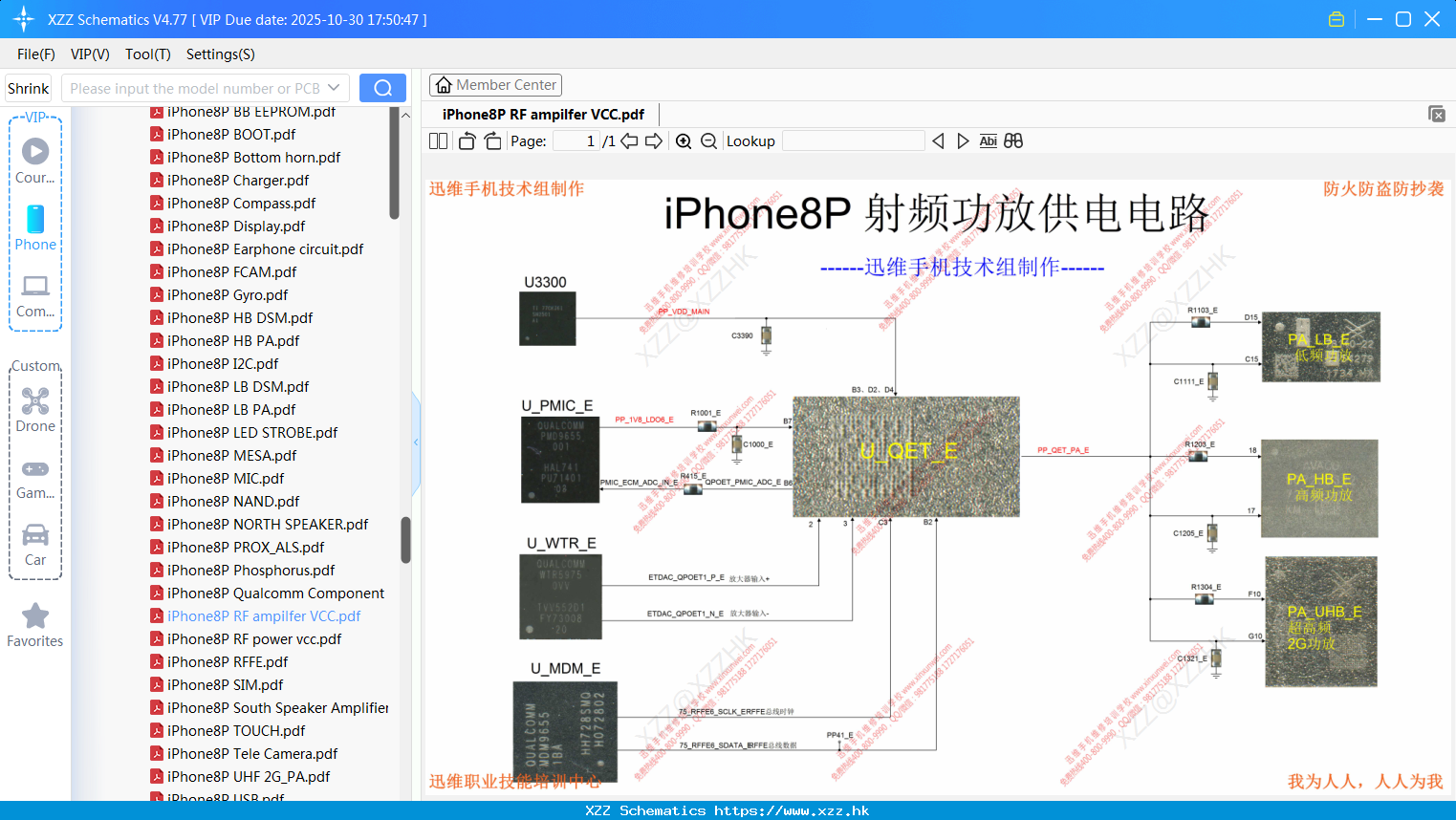1456x820 pixels.
Task: Select the Phone category icon
Action: [x=35, y=227]
